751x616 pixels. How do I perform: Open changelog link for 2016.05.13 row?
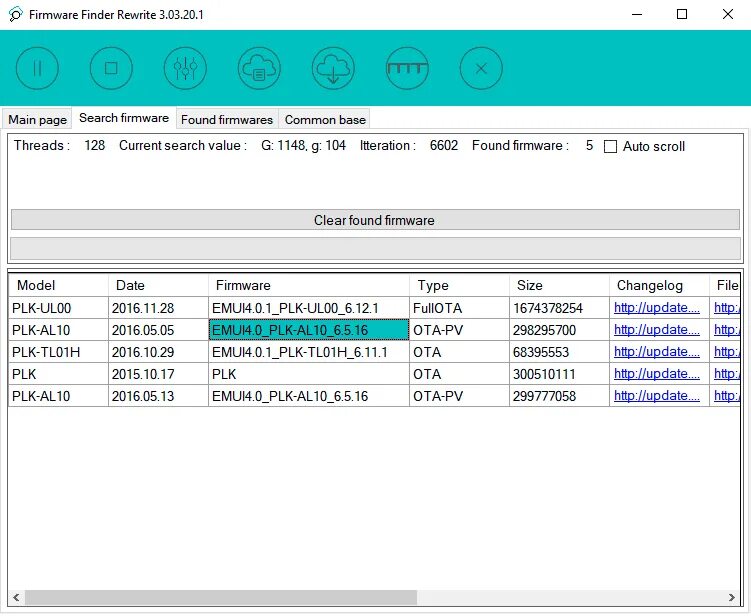[657, 396]
